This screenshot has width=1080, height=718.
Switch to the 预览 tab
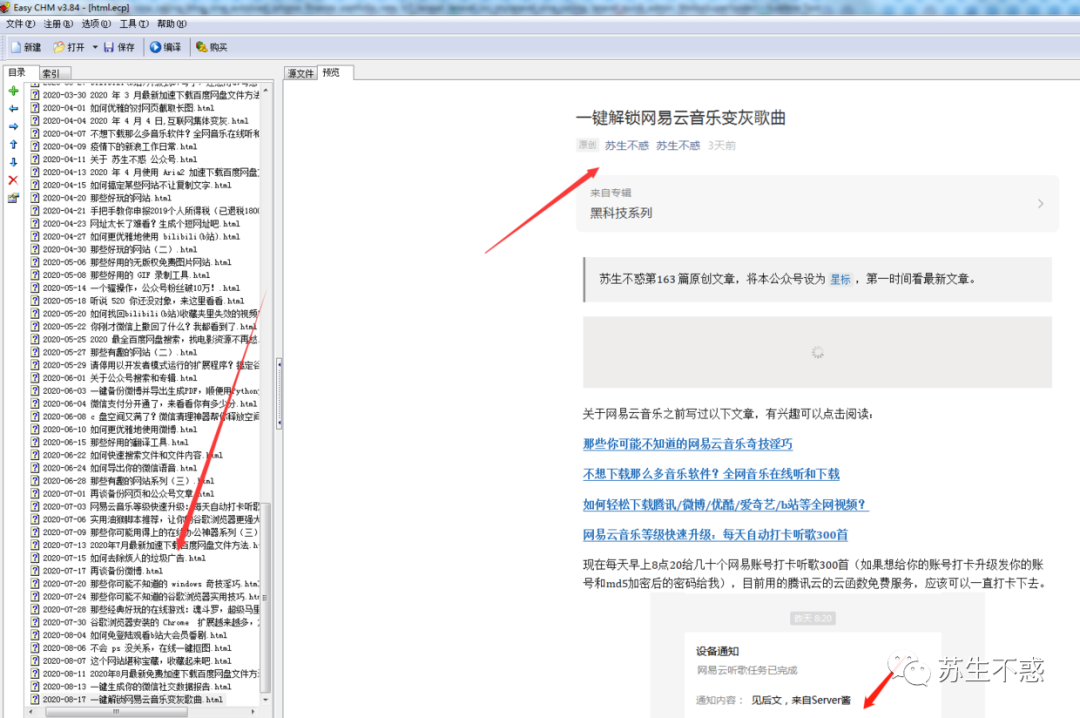point(333,72)
